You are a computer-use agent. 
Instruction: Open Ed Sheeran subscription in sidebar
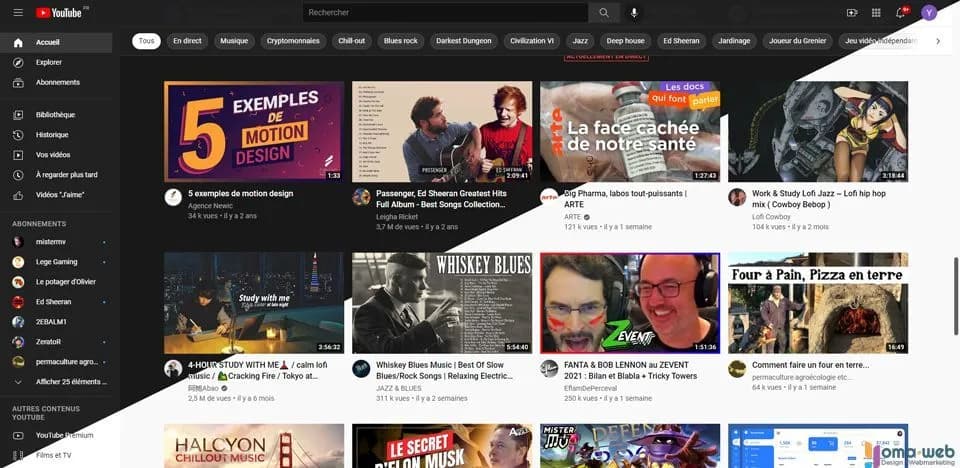[56, 302]
